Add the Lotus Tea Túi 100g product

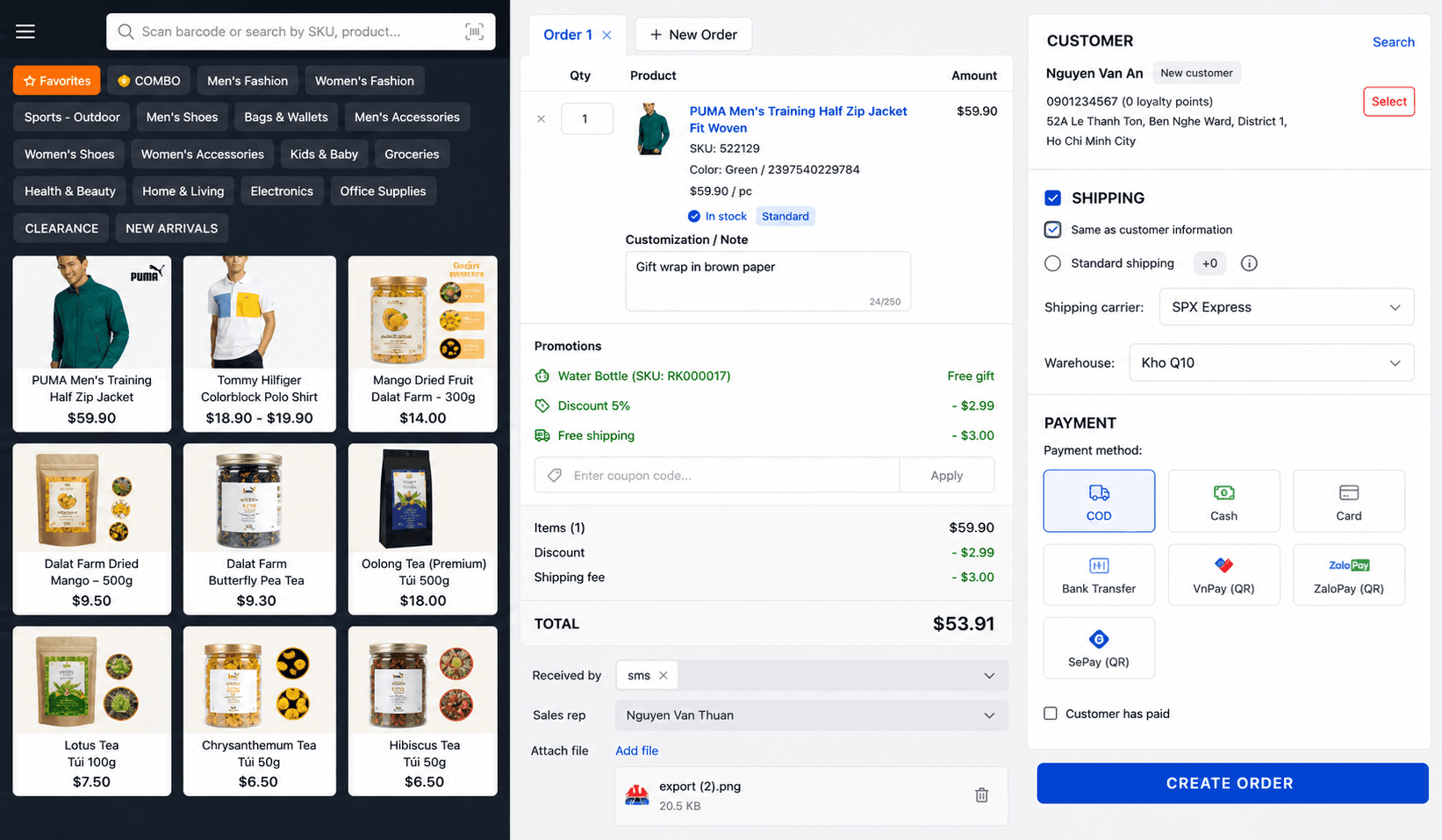[x=91, y=711]
